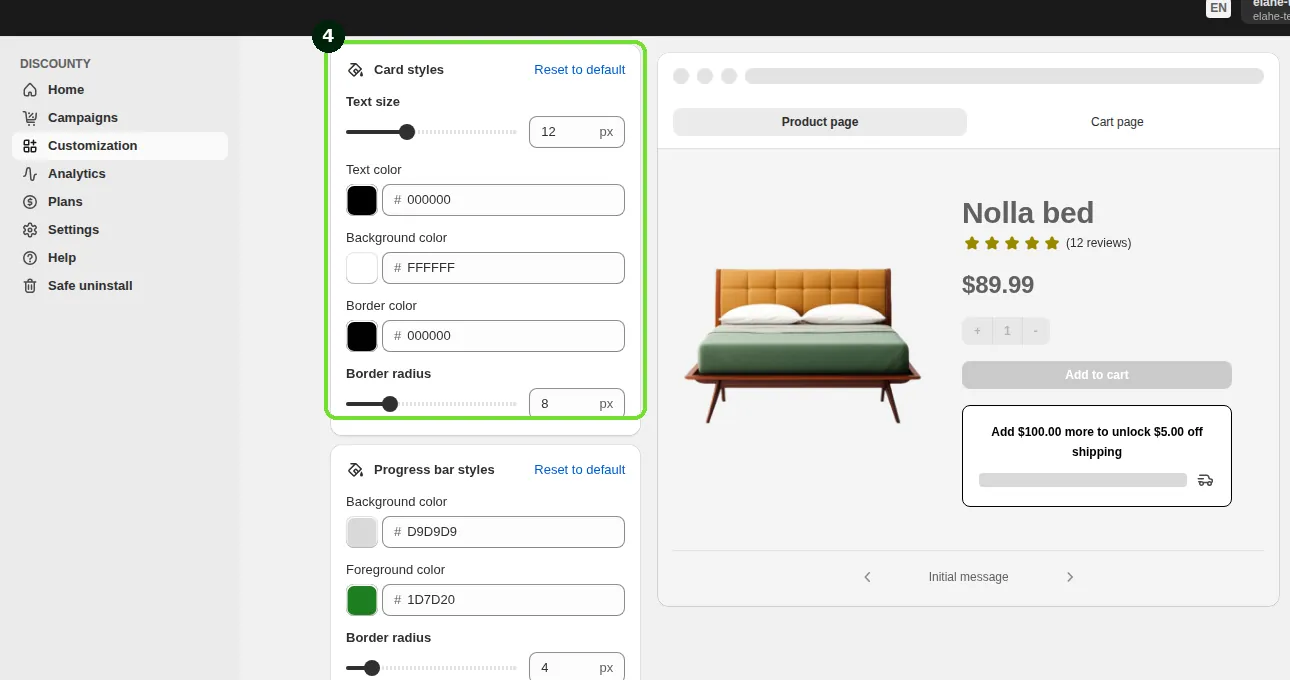
Task: Click the Settings gear icon
Action: (30, 230)
